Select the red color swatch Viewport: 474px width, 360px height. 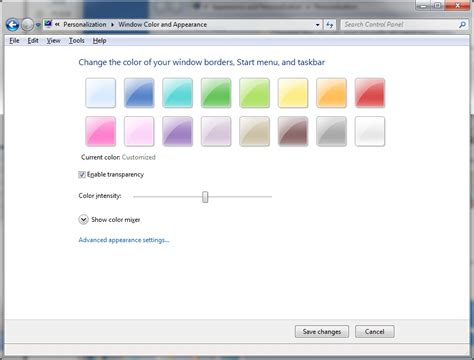pyautogui.click(x=370, y=93)
